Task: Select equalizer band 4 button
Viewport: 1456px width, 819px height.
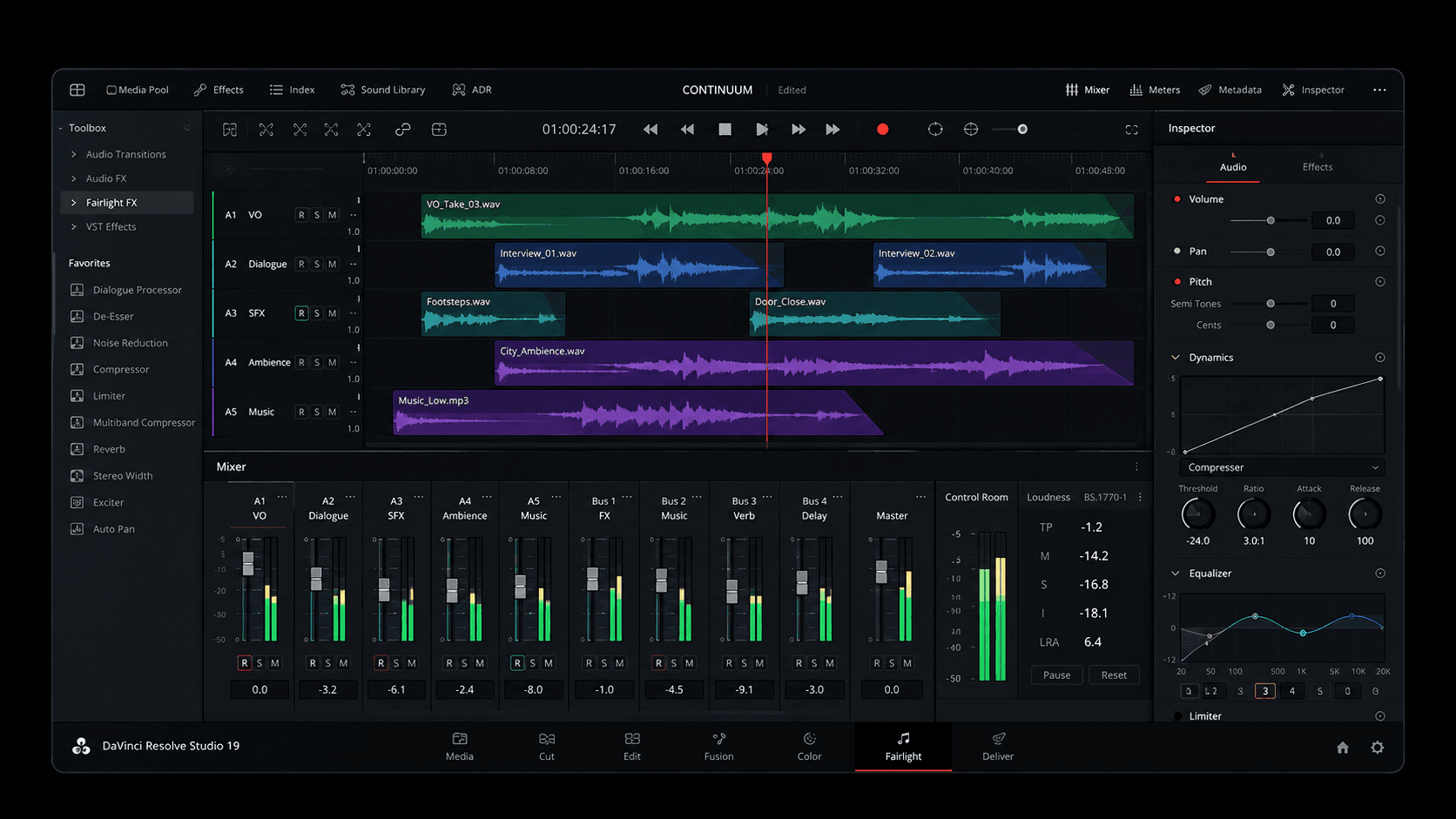Action: click(x=1292, y=691)
